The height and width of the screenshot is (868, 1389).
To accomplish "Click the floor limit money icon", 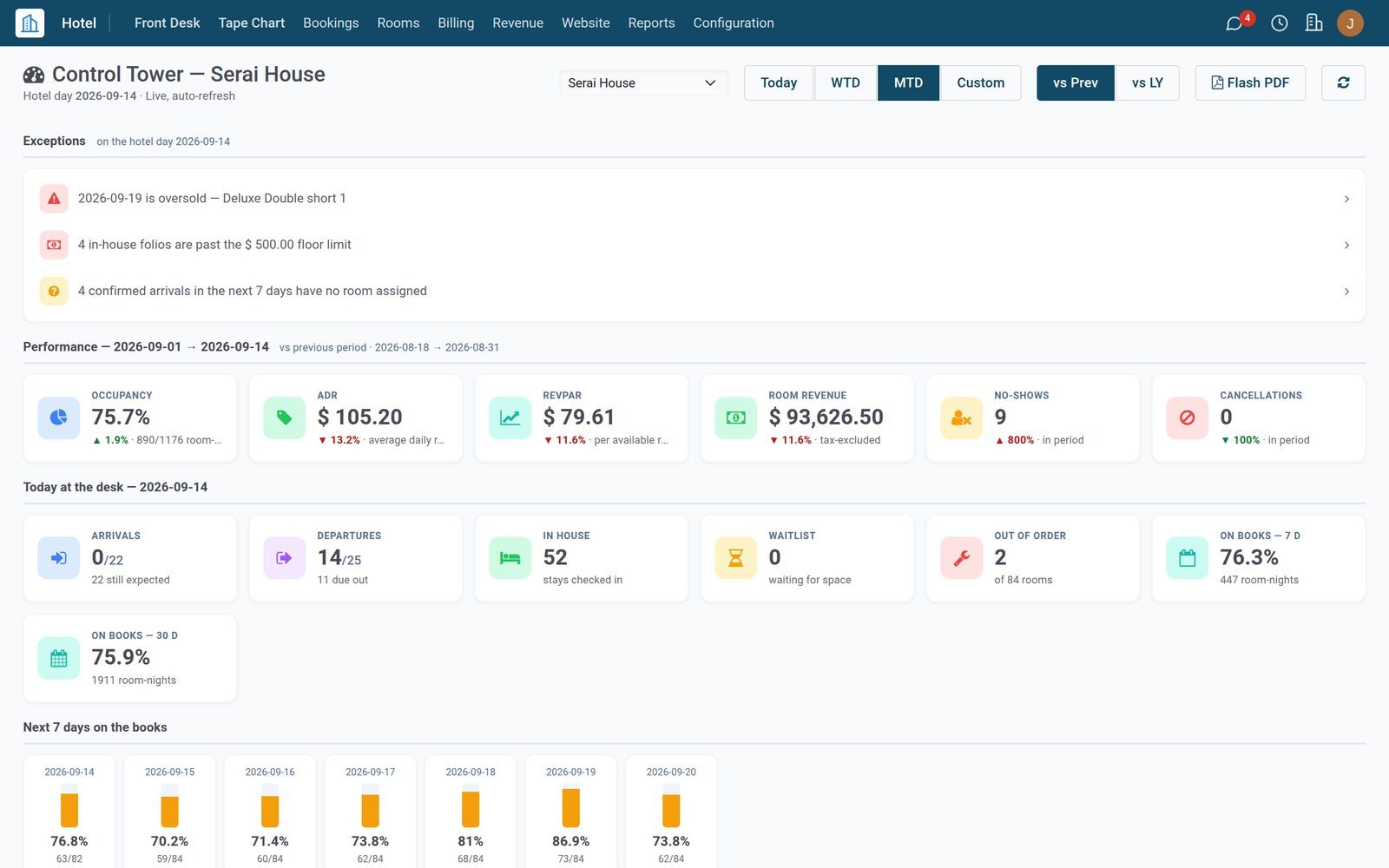I will coord(54,245).
